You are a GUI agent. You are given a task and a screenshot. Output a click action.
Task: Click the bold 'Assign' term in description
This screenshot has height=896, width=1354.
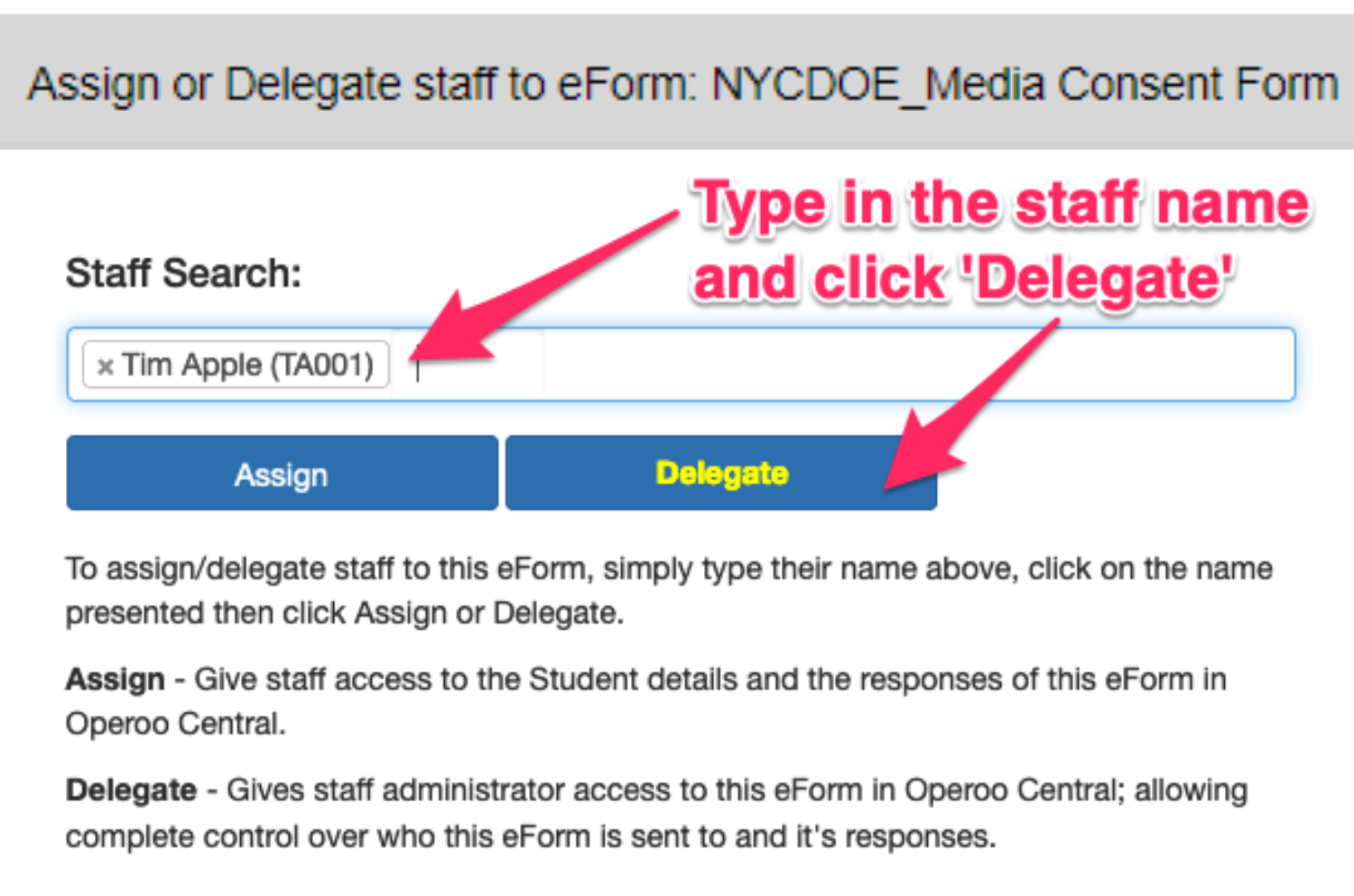pyautogui.click(x=115, y=679)
